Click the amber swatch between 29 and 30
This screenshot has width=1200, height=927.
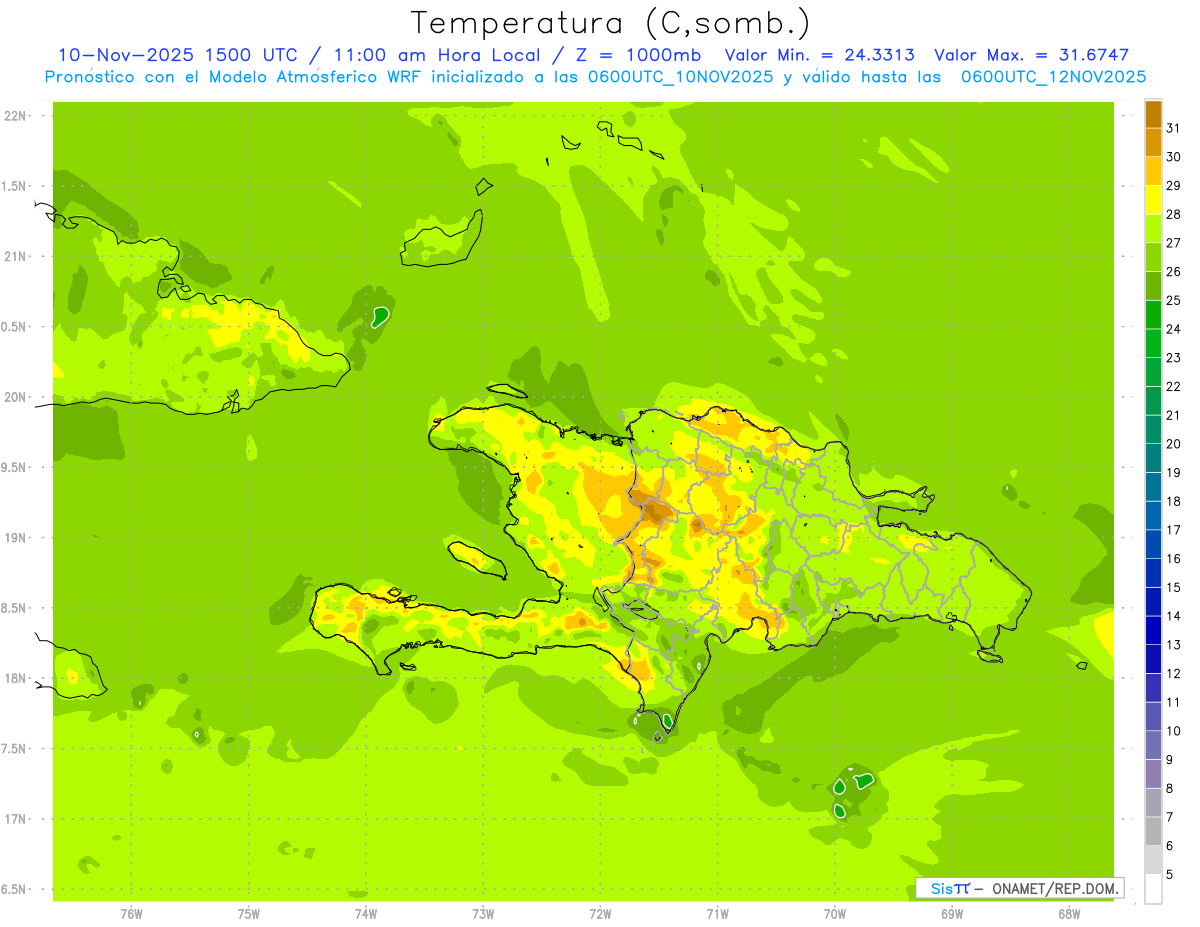(1153, 171)
